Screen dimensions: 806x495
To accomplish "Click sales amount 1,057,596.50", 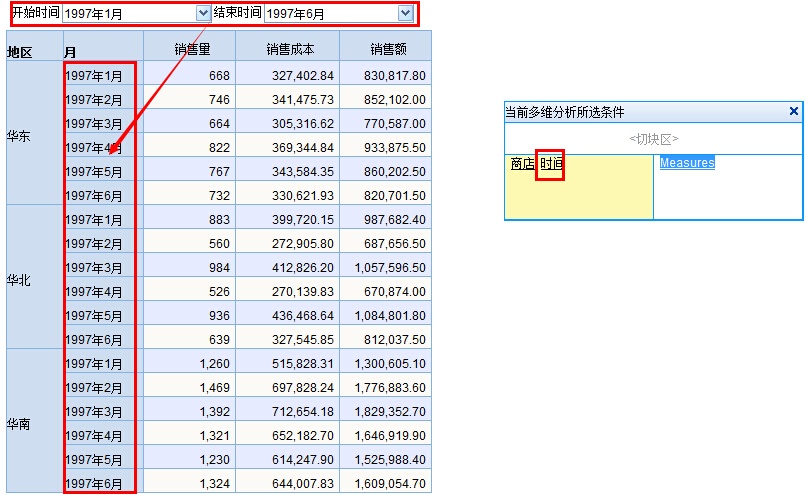I will click(390, 268).
